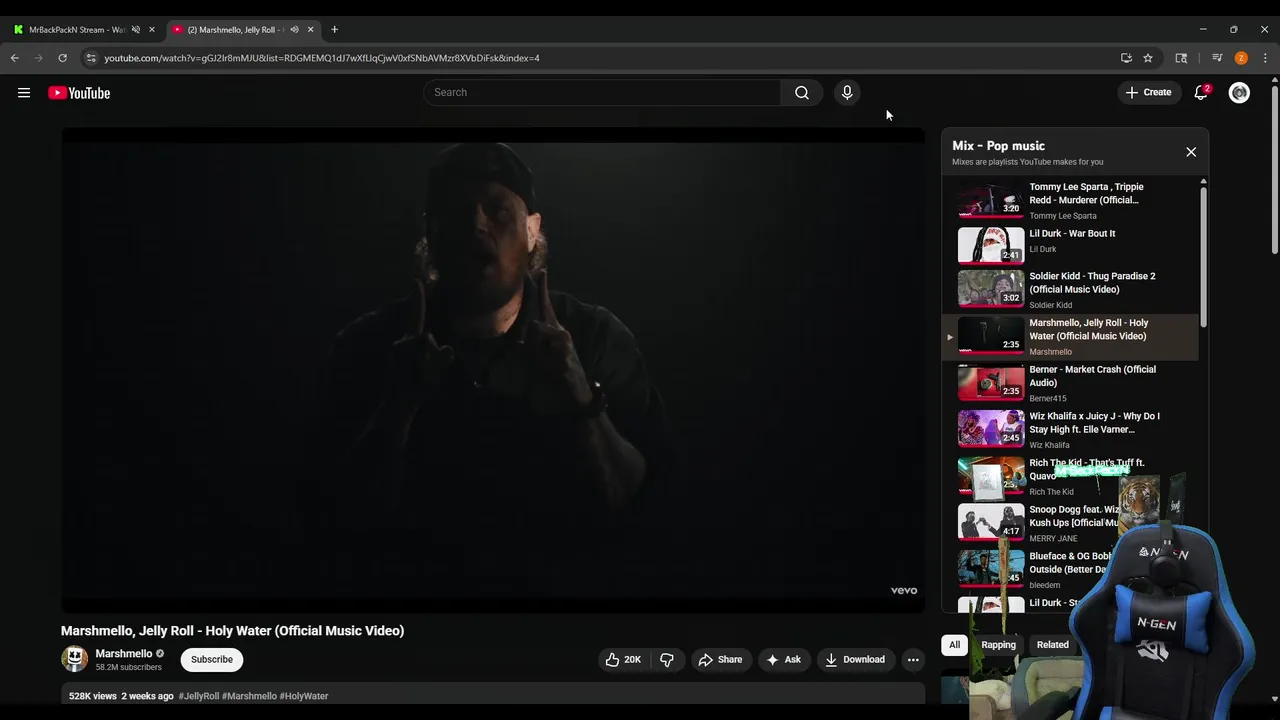This screenshot has height=720, width=1280.
Task: Mute the Marshmello tab audio icon
Action: coord(294,30)
